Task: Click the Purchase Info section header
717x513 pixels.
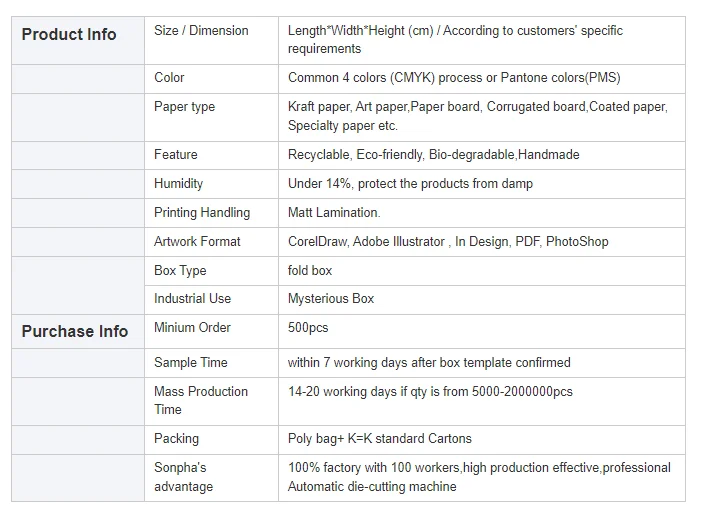Action: click(75, 332)
